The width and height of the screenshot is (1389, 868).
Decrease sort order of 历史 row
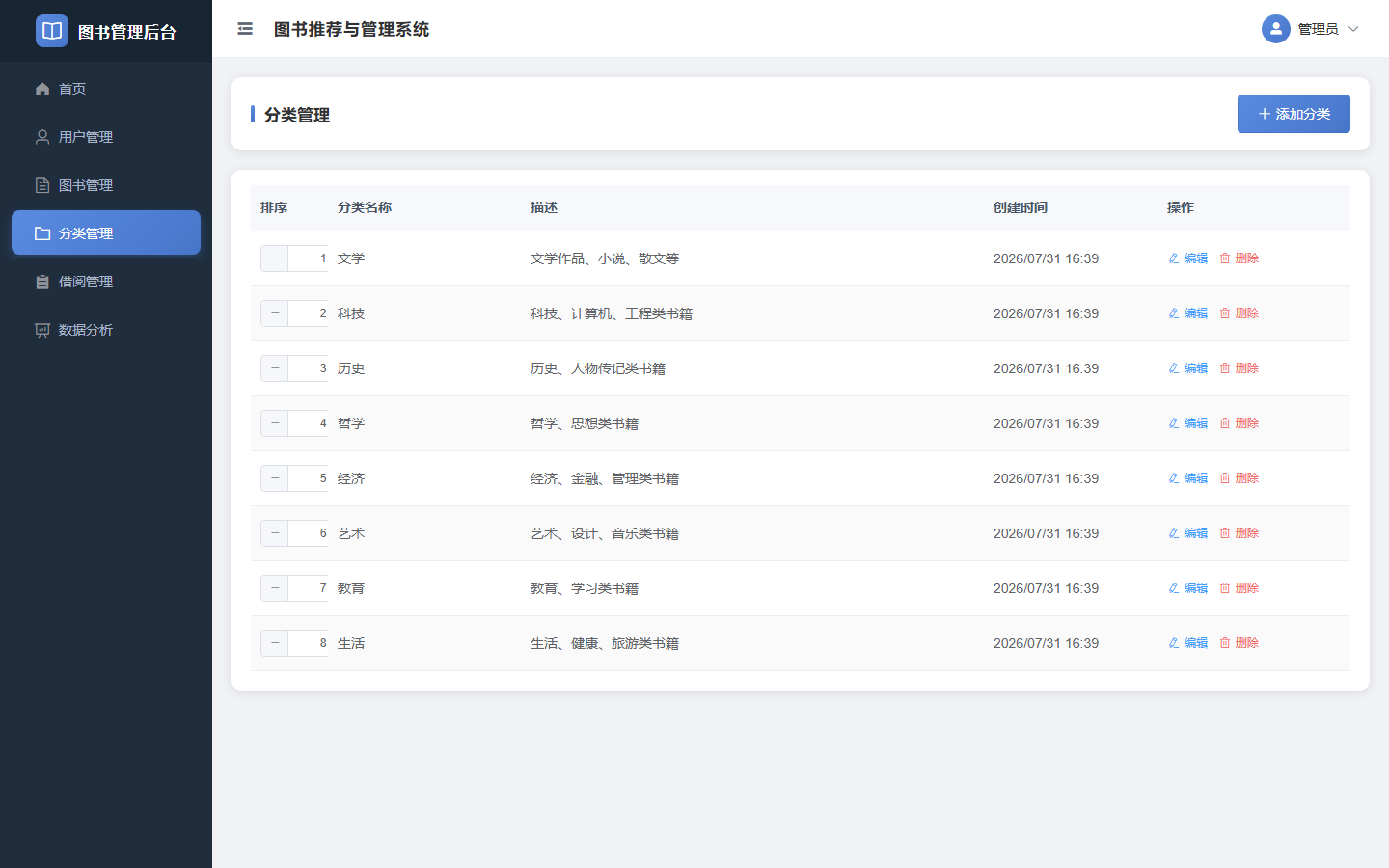click(x=275, y=368)
